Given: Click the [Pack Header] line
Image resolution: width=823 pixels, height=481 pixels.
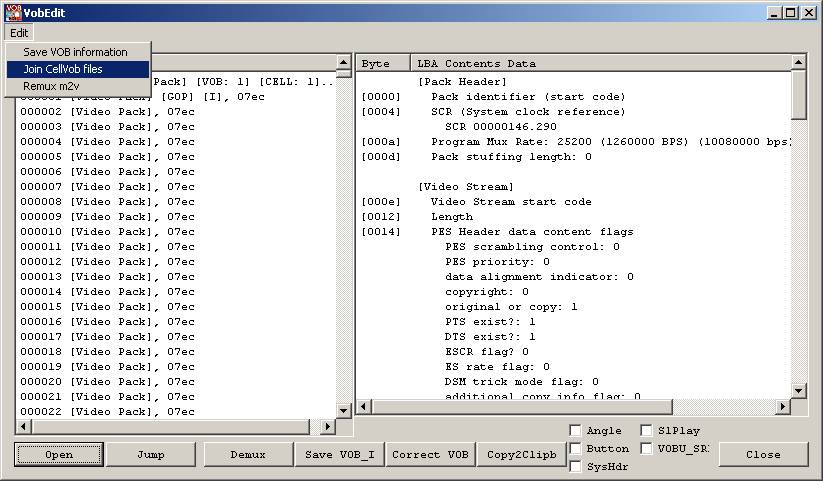Looking at the screenshot, I should (462, 82).
